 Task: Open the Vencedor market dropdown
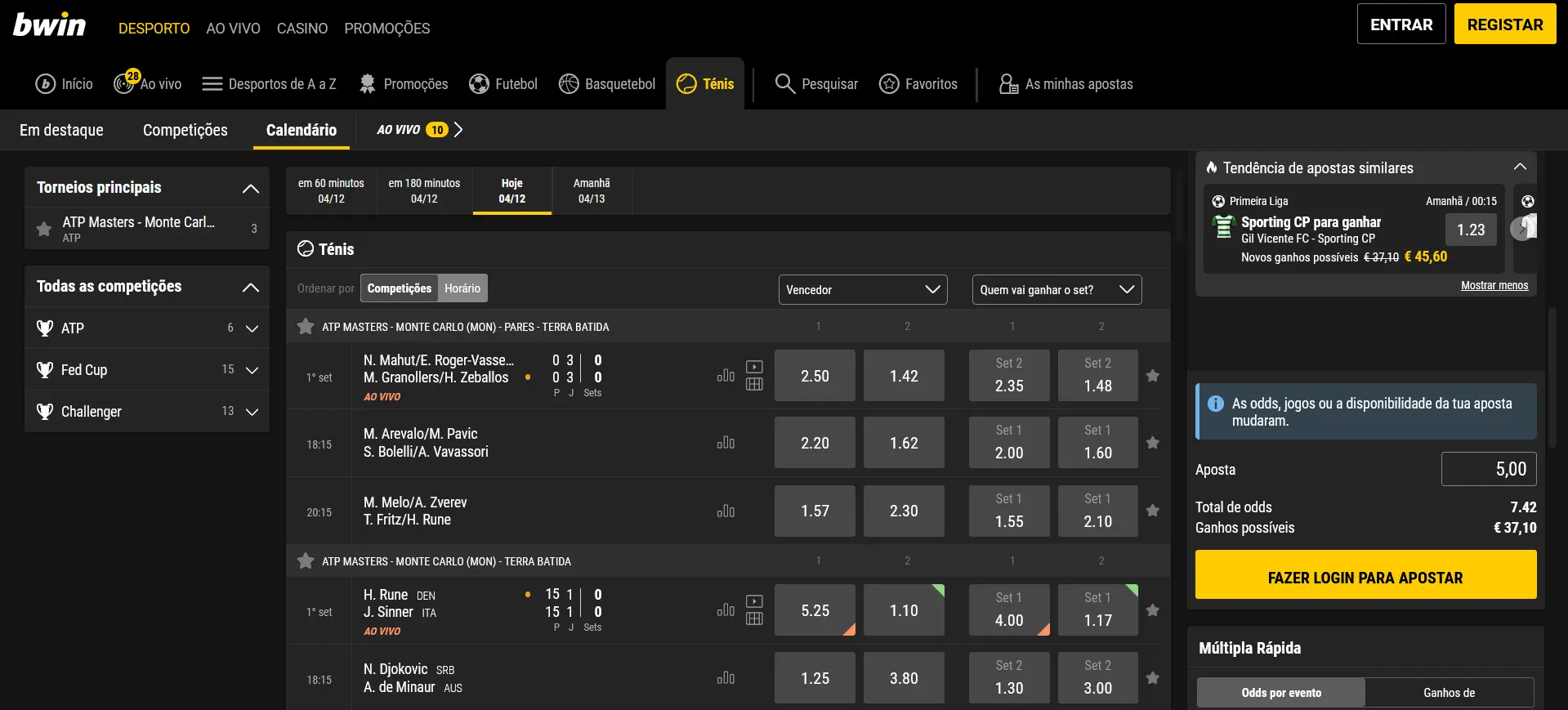coord(863,290)
